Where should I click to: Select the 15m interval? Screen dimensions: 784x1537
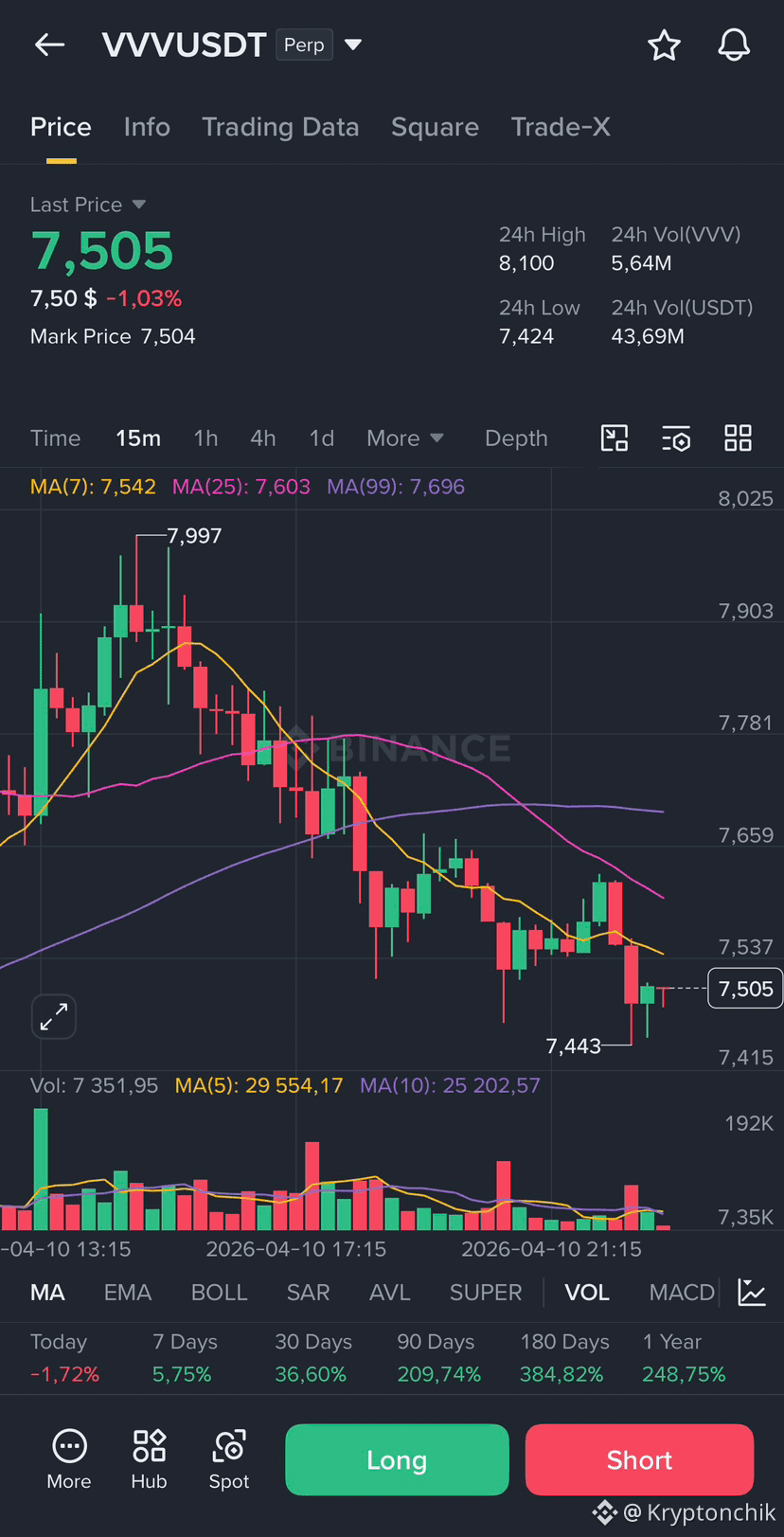(x=138, y=438)
